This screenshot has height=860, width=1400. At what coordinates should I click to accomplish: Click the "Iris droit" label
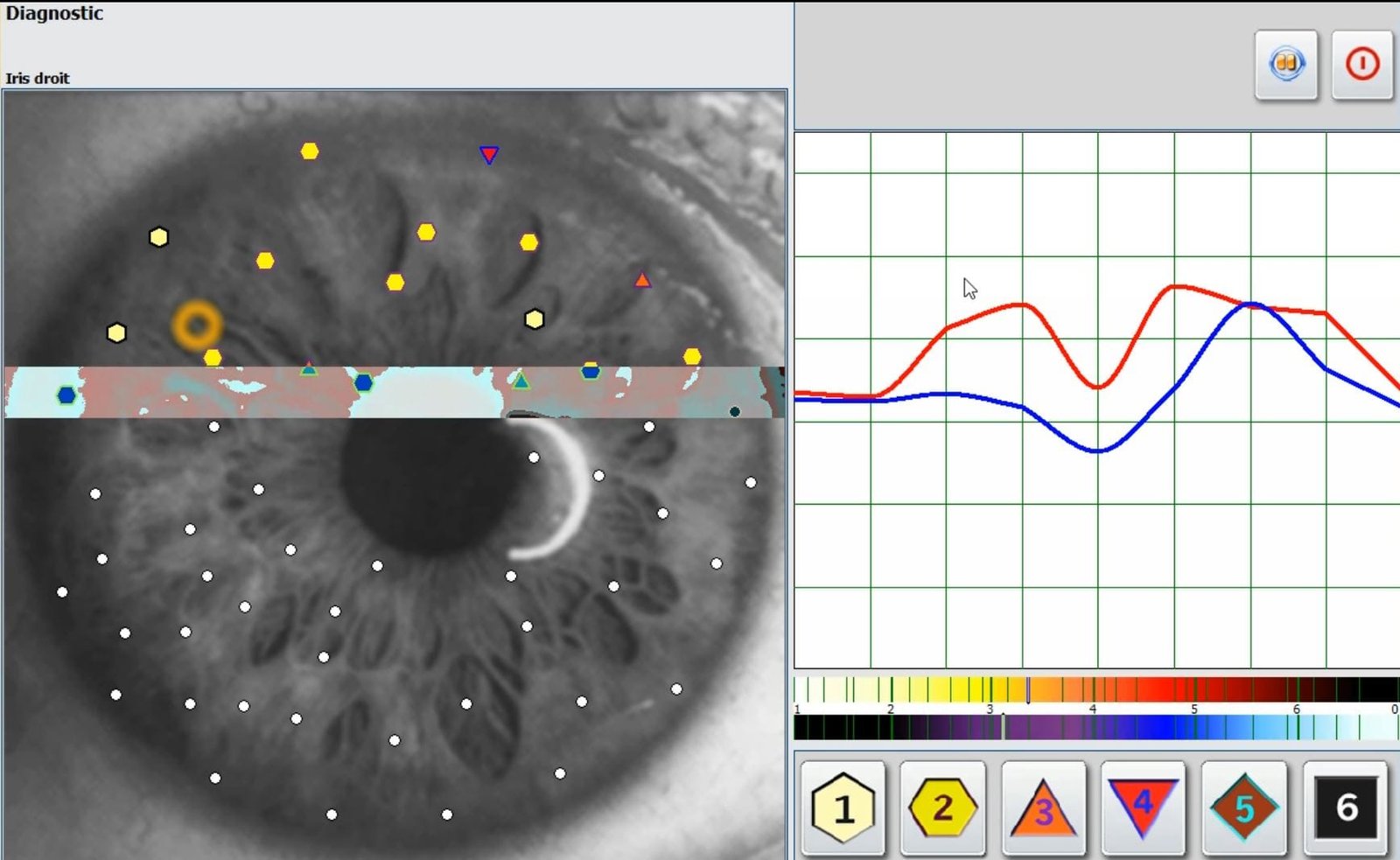[x=38, y=79]
